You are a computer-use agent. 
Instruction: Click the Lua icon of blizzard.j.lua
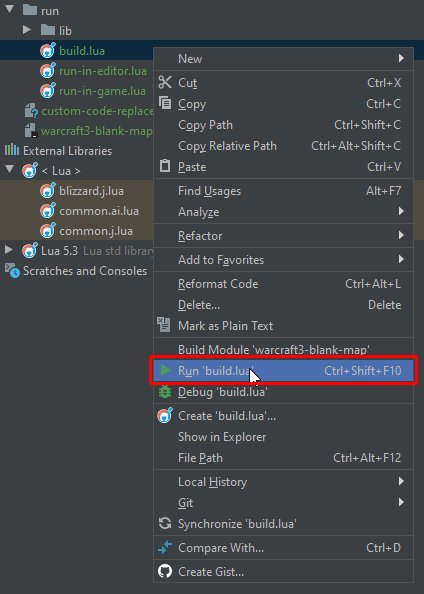click(x=48, y=191)
